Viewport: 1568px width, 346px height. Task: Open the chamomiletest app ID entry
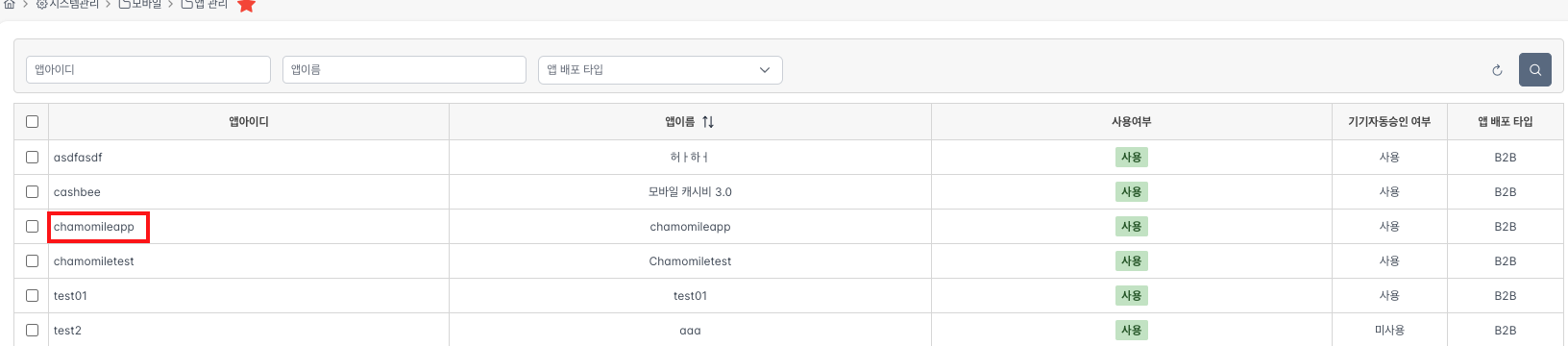(94, 261)
